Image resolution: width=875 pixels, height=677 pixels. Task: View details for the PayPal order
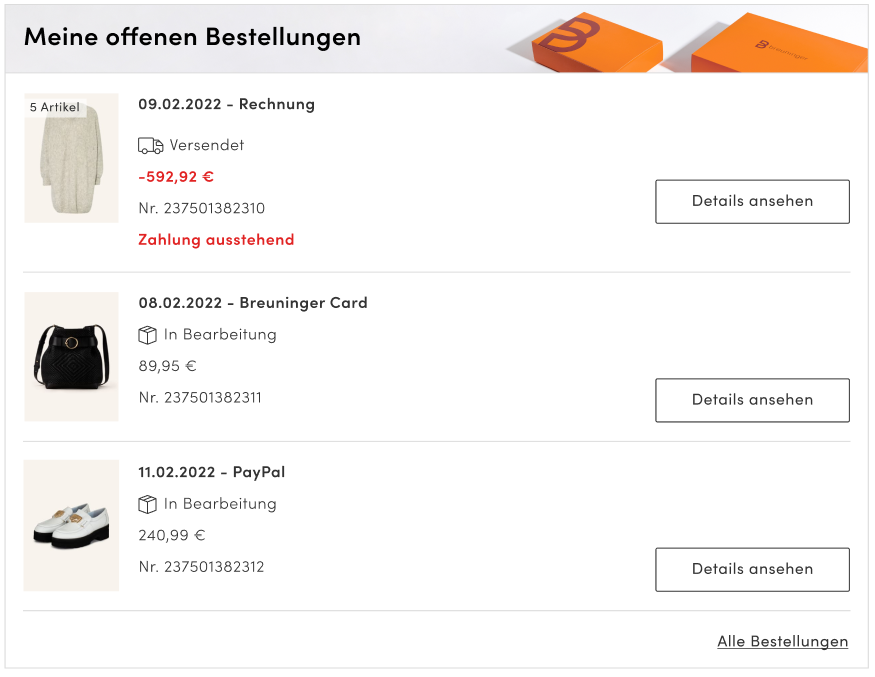click(x=752, y=569)
